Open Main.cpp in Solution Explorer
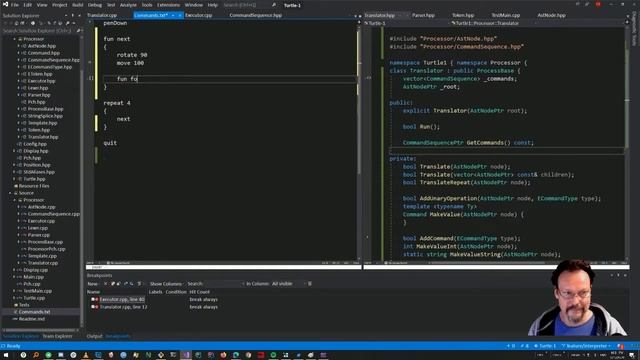 [x=33, y=277]
